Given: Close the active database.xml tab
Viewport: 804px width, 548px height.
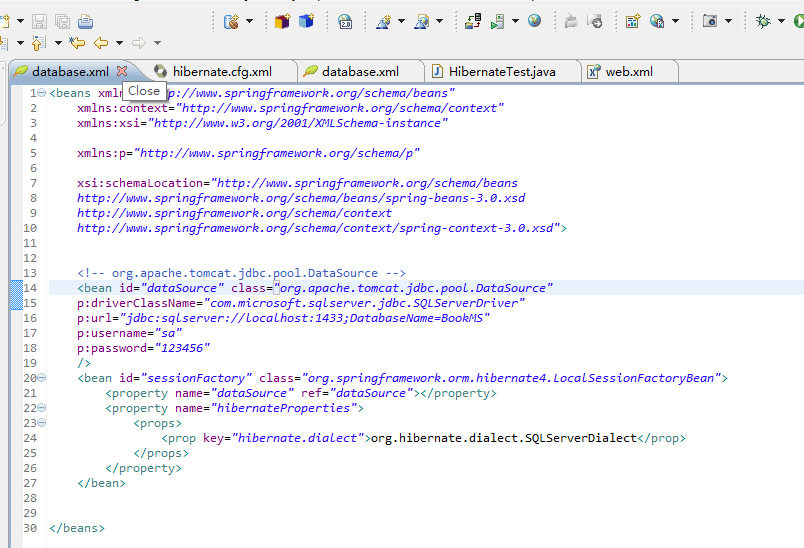Looking at the screenshot, I should [x=122, y=71].
